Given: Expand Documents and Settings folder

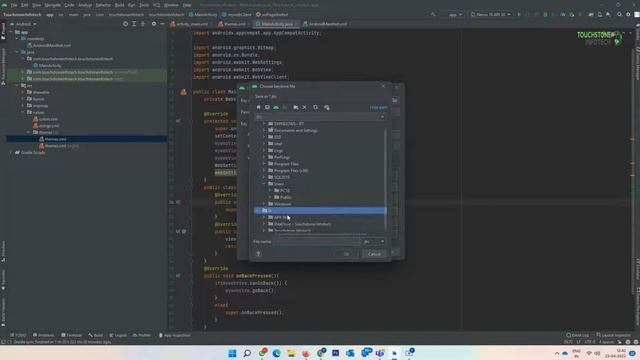Looking at the screenshot, I should (x=264, y=130).
